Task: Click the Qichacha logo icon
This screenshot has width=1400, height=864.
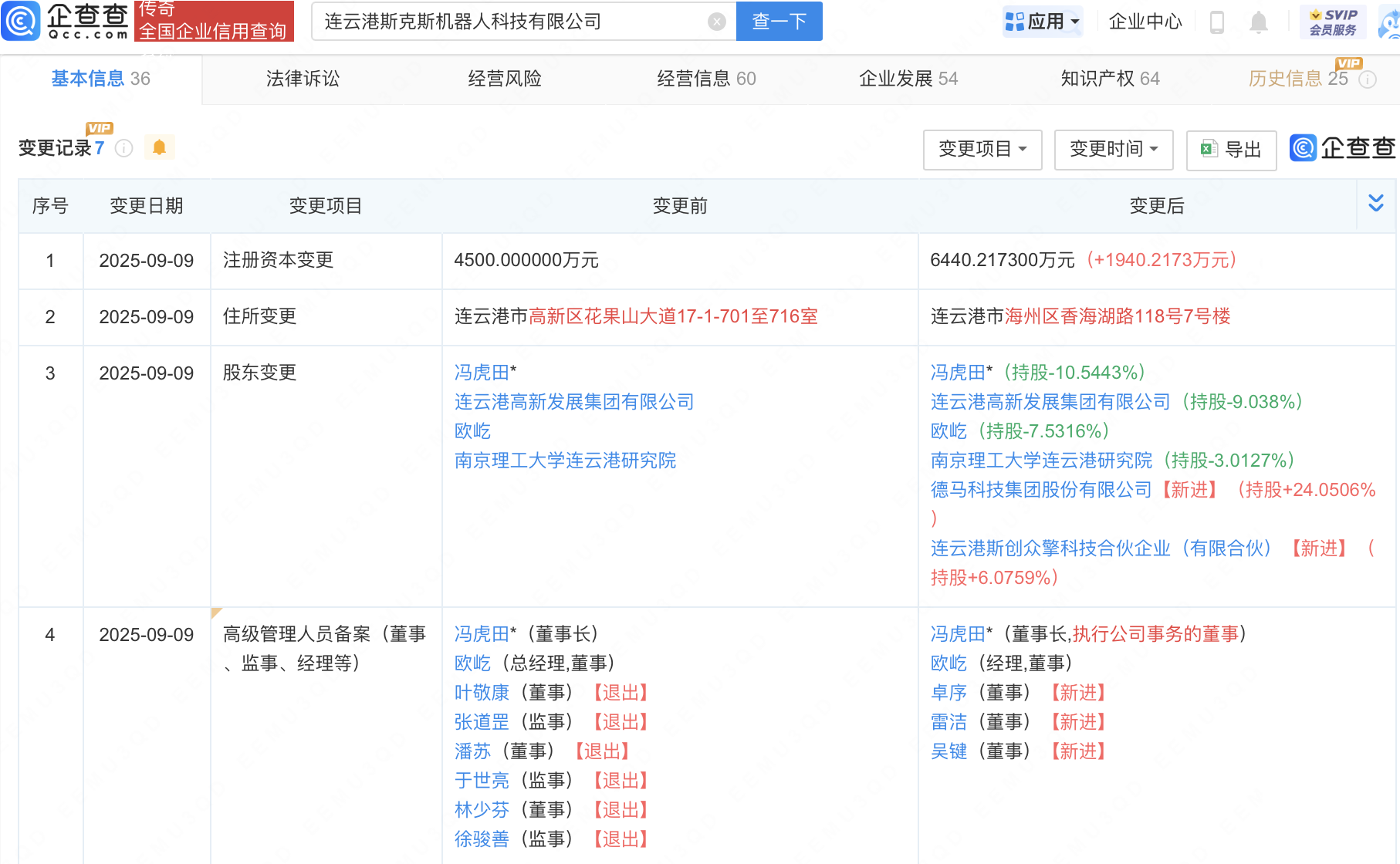Action: click(x=22, y=21)
